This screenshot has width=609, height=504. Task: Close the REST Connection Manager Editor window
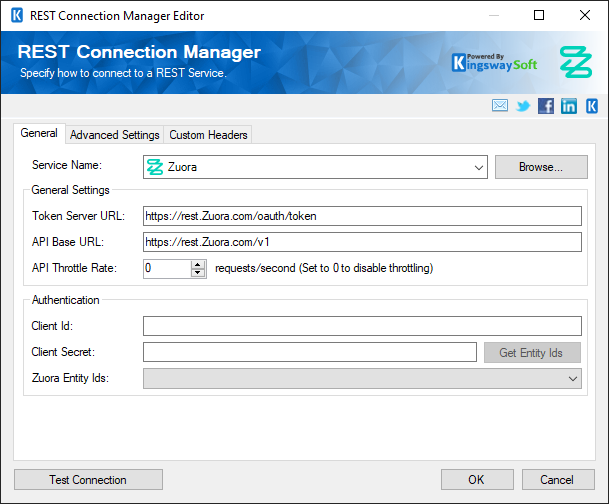point(585,16)
